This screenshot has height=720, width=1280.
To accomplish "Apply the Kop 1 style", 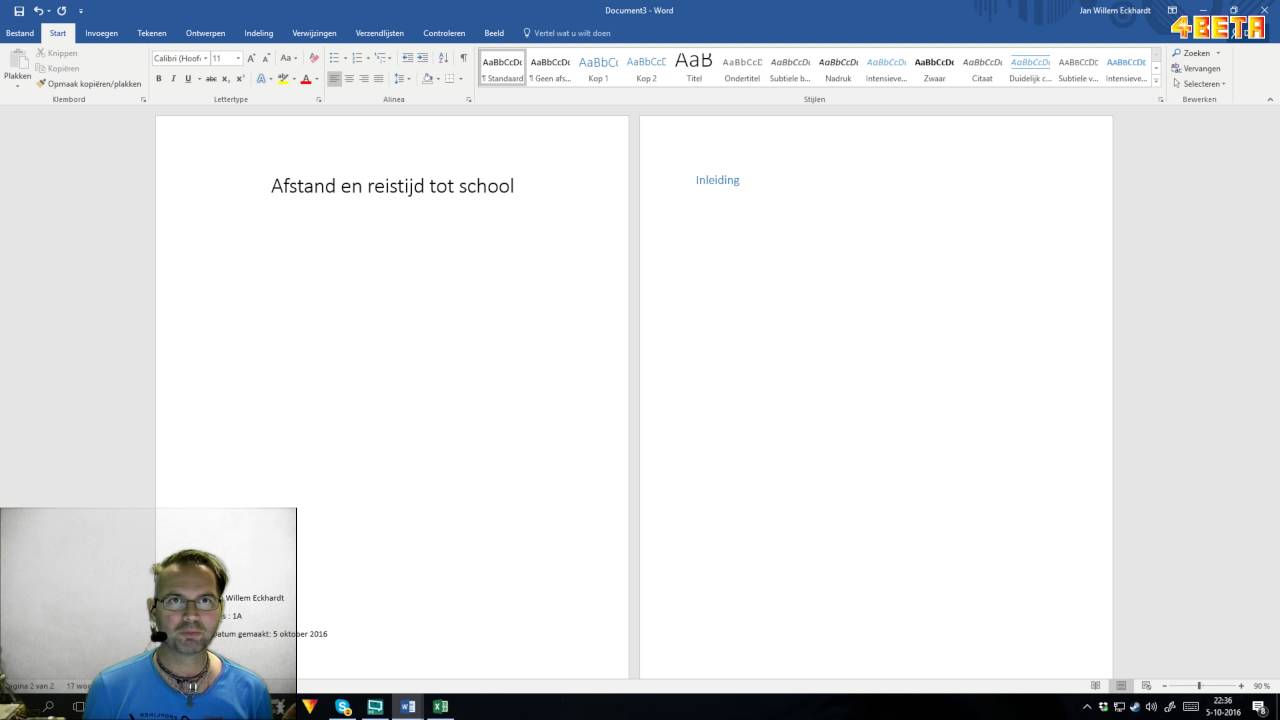I will pyautogui.click(x=598, y=68).
